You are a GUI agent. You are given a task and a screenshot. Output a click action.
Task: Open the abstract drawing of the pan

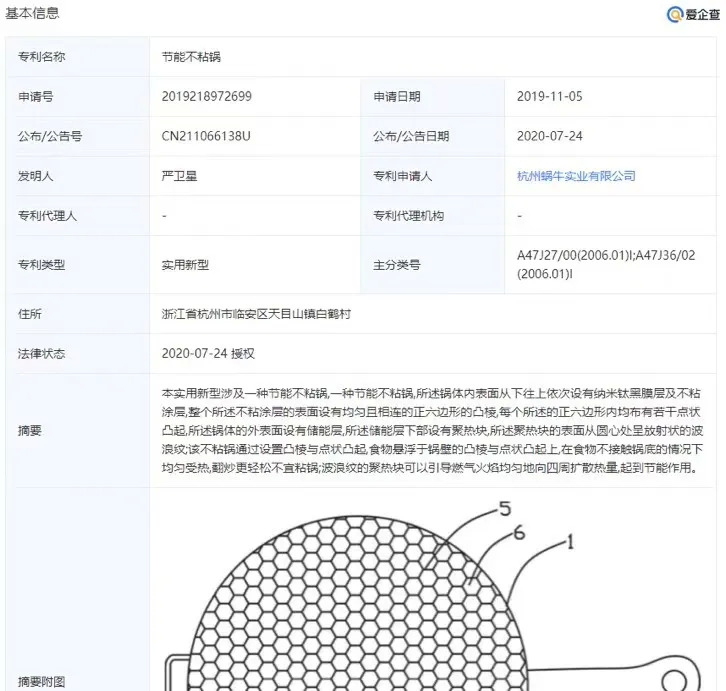433,595
